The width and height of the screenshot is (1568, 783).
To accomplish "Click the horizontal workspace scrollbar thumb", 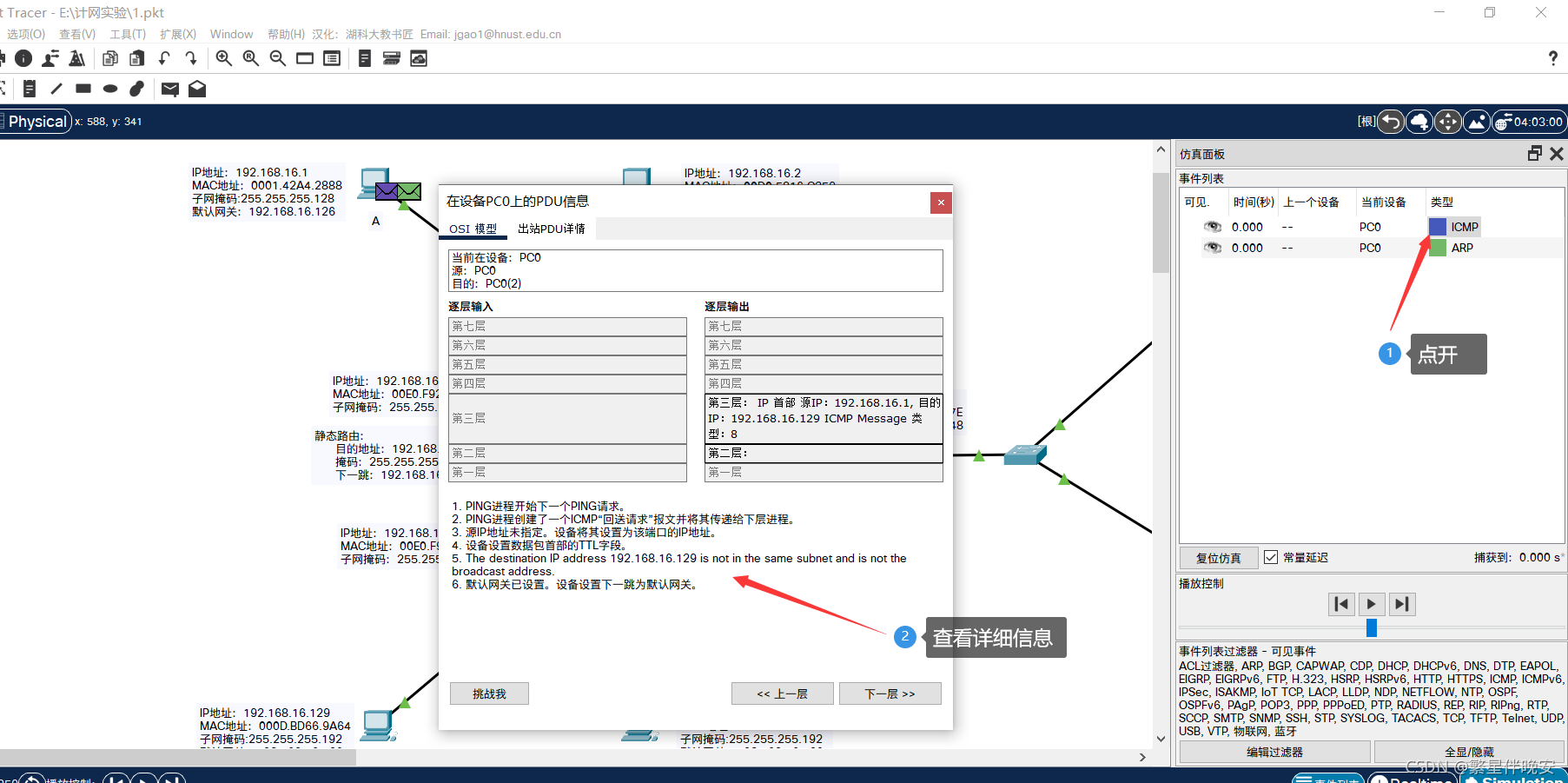I will tap(177, 757).
